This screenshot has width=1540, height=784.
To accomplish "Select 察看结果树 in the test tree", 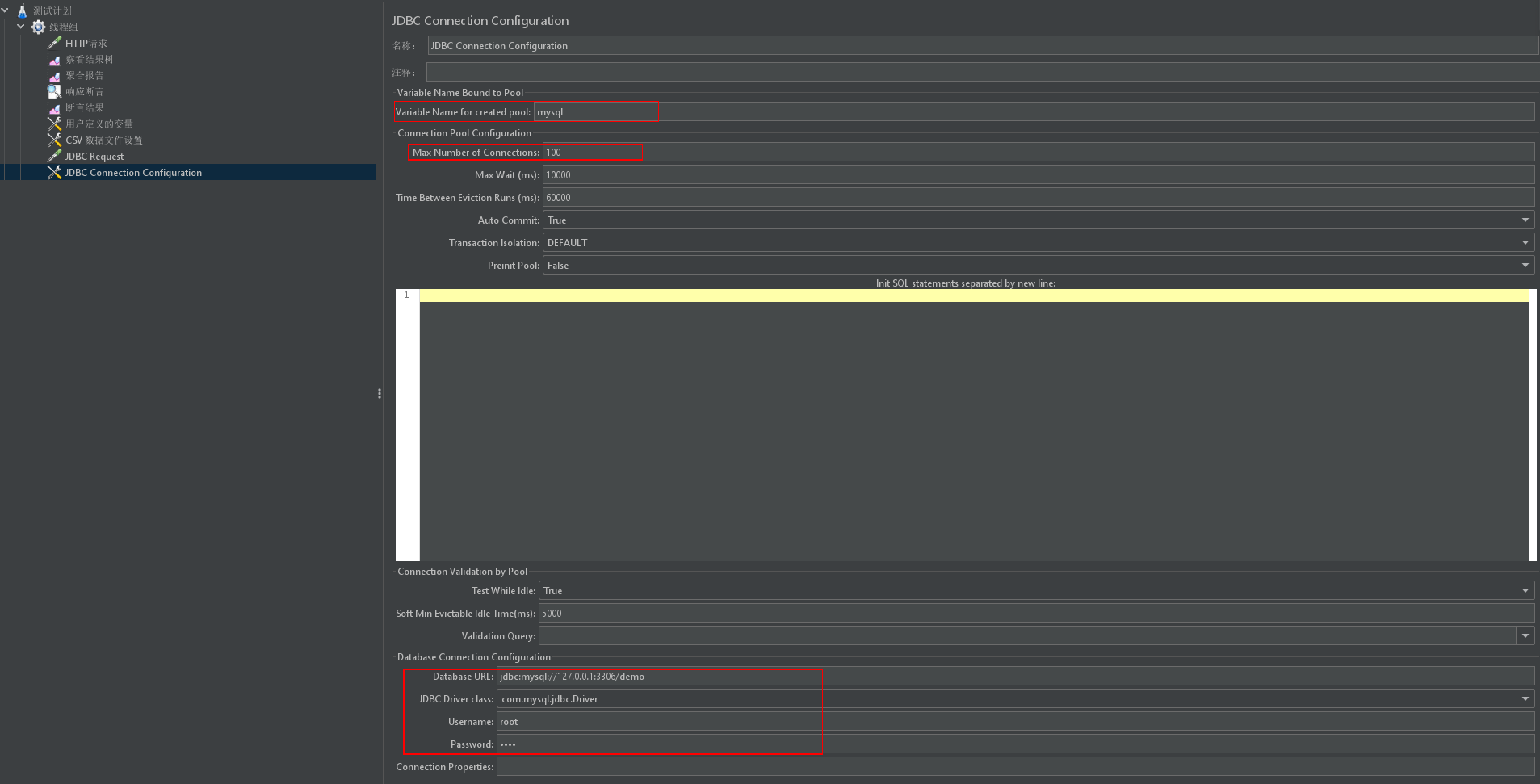I will tap(89, 59).
